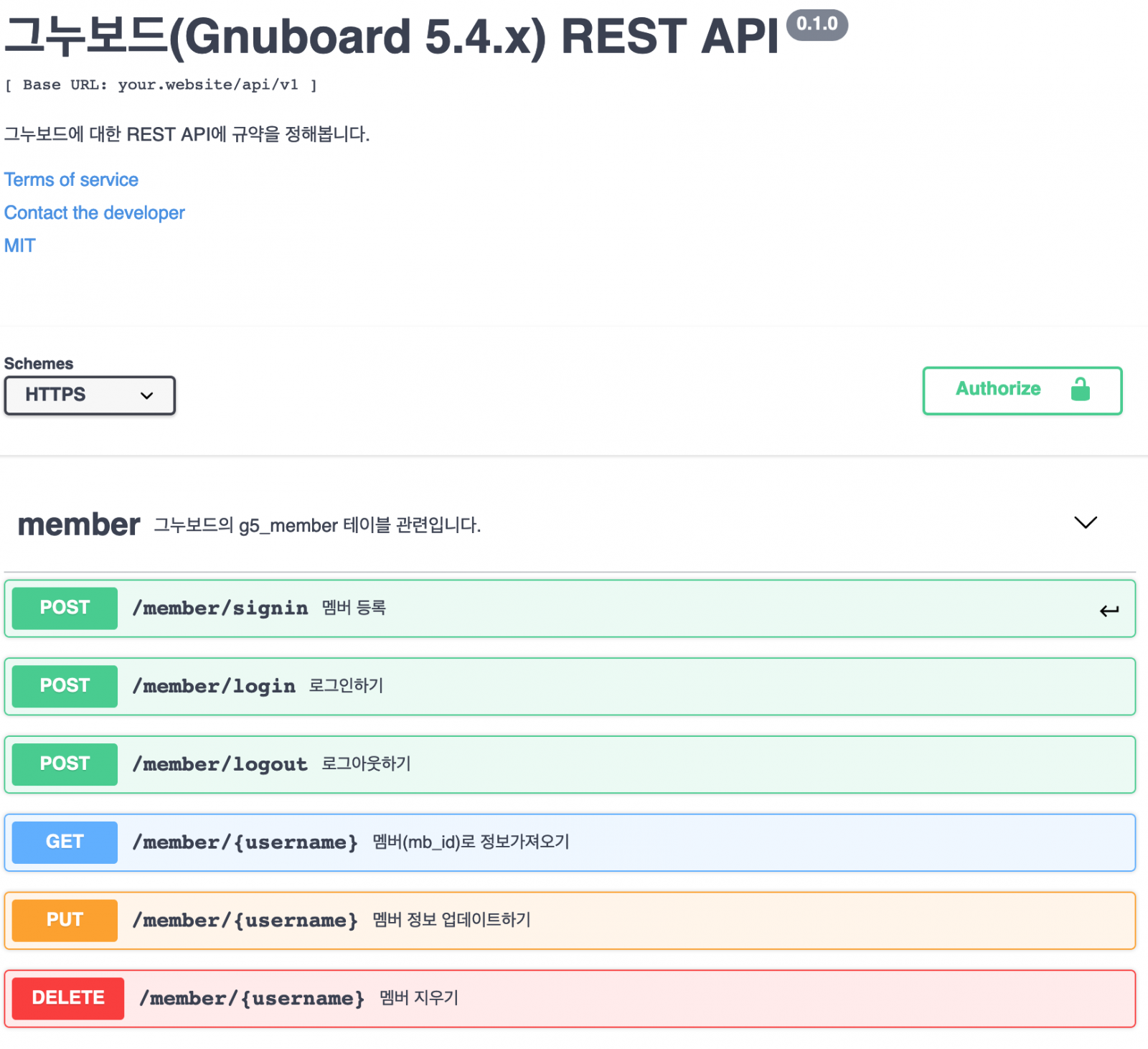Click the REST API description paragraph
Screen dimensions: 1148x1049
click(x=187, y=134)
